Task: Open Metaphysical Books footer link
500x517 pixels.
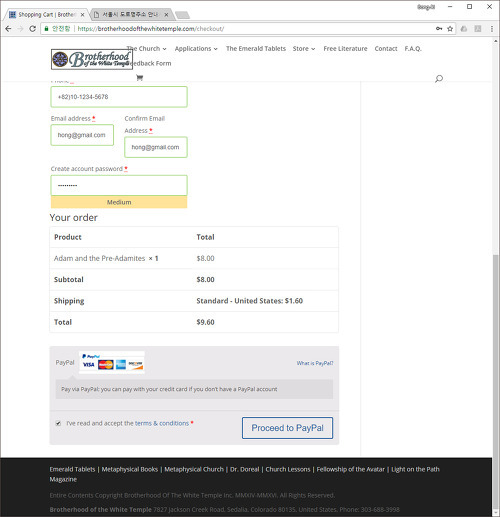Action: (x=130, y=469)
